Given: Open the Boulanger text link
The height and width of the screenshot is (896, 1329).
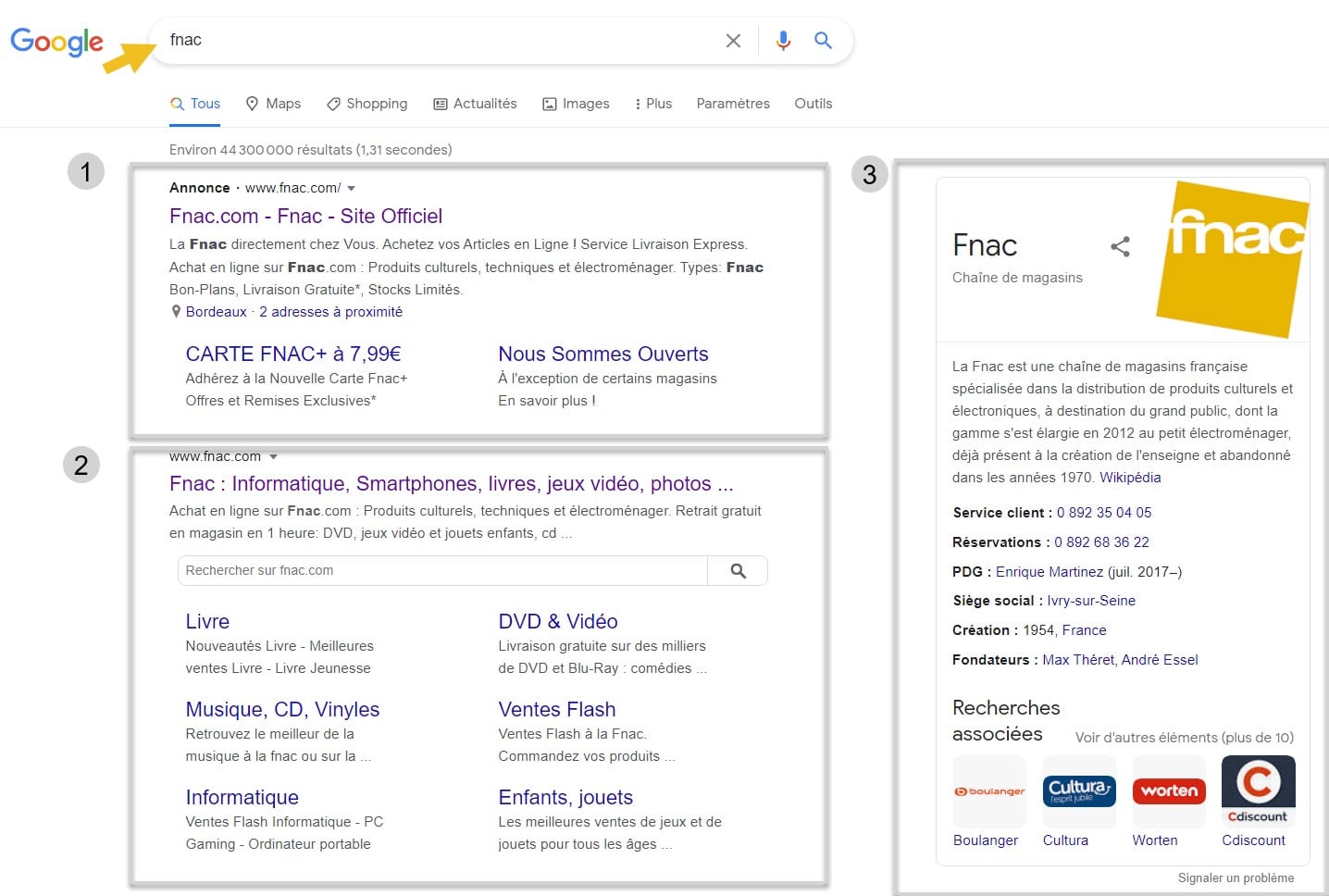Looking at the screenshot, I should (x=986, y=840).
